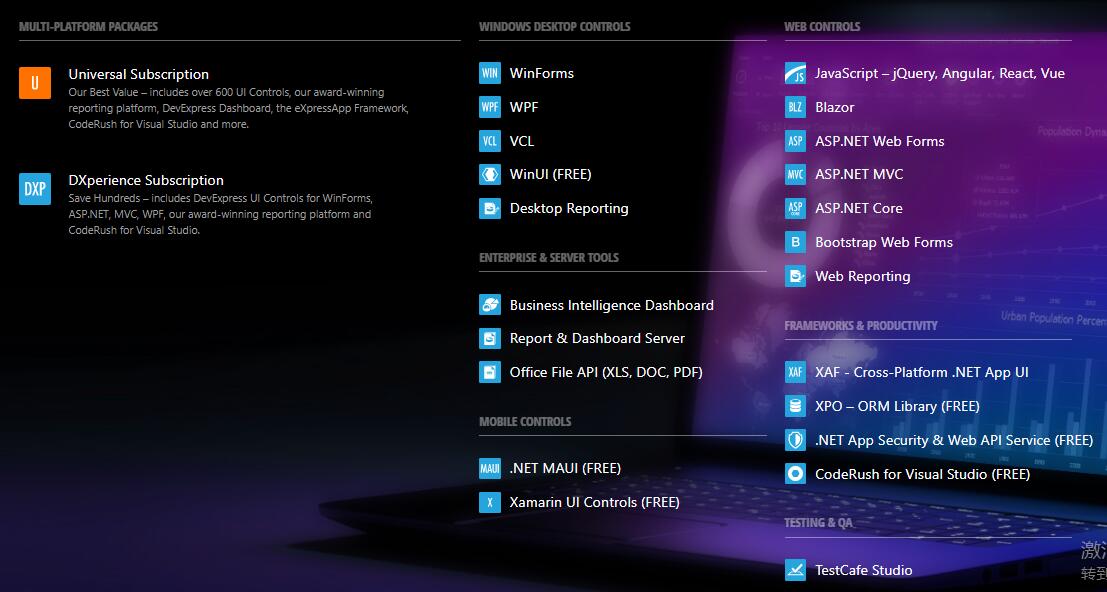The image size is (1107, 592).
Task: Open Business Intelligence Dashboard
Action: tap(611, 305)
